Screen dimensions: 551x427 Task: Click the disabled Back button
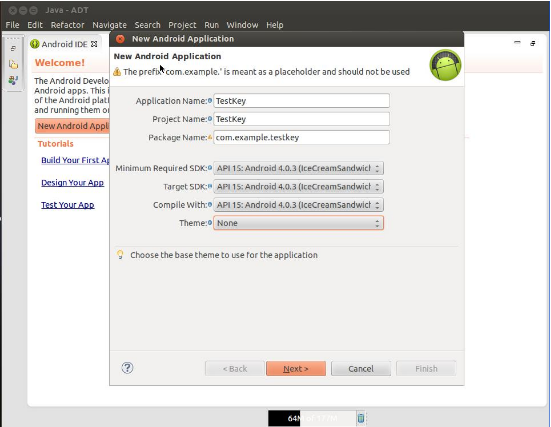coord(235,369)
